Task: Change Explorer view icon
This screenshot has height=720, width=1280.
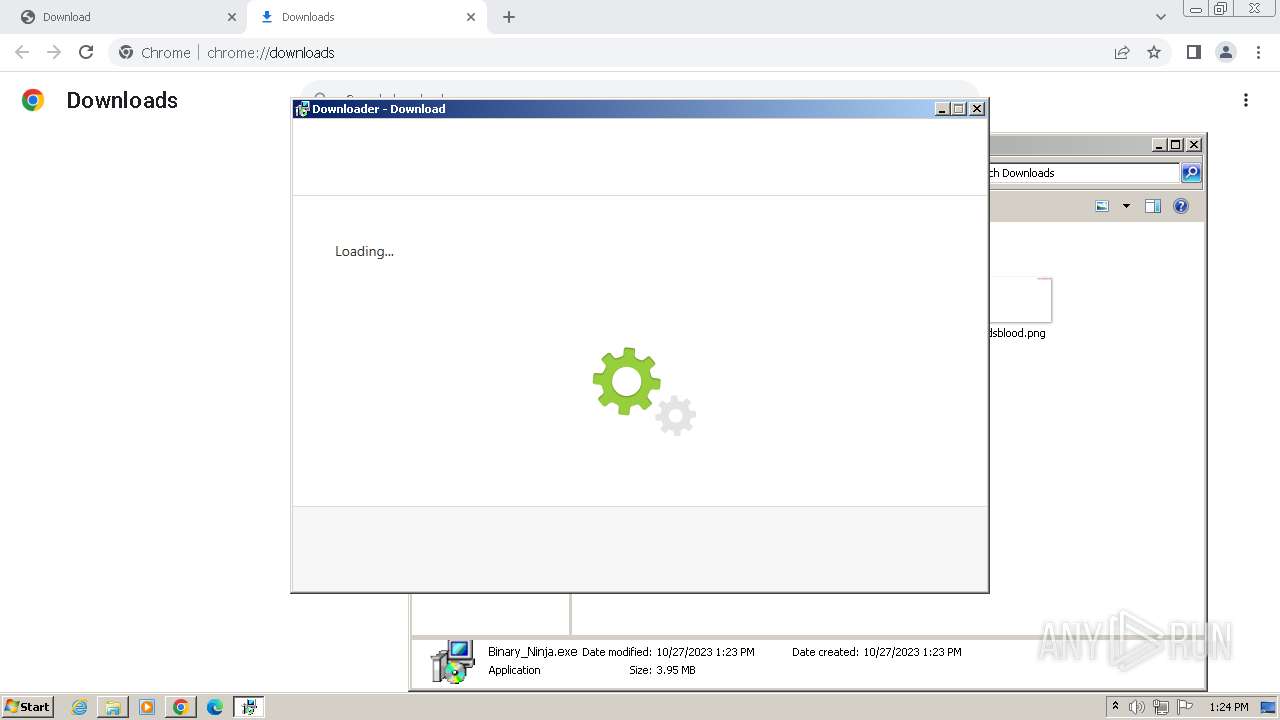Action: click(1102, 206)
